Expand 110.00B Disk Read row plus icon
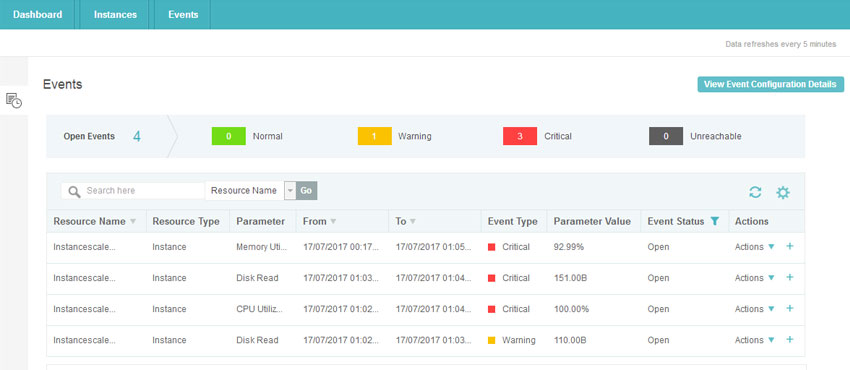The height and width of the screenshot is (370, 850). (x=790, y=340)
